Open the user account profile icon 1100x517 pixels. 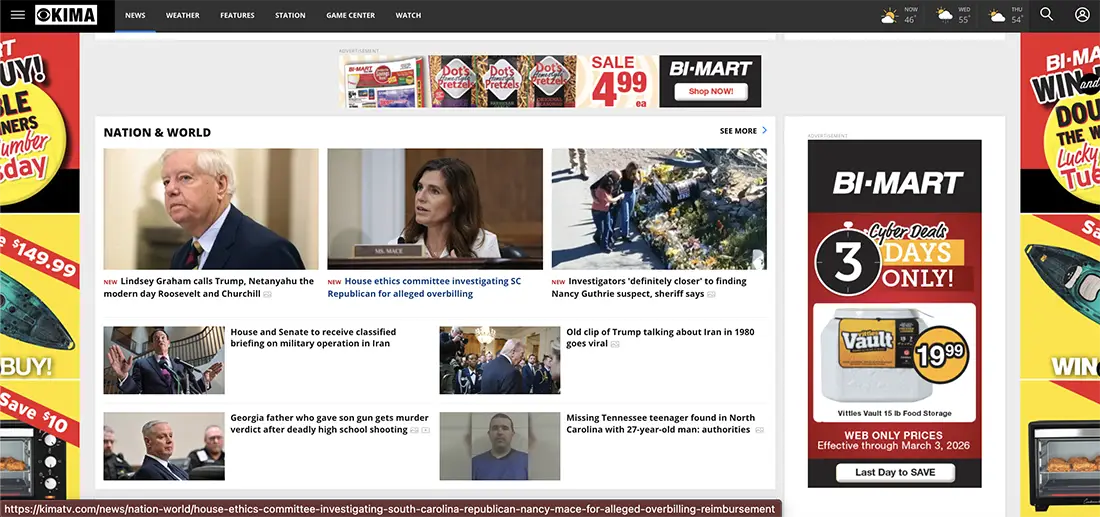tap(1082, 15)
